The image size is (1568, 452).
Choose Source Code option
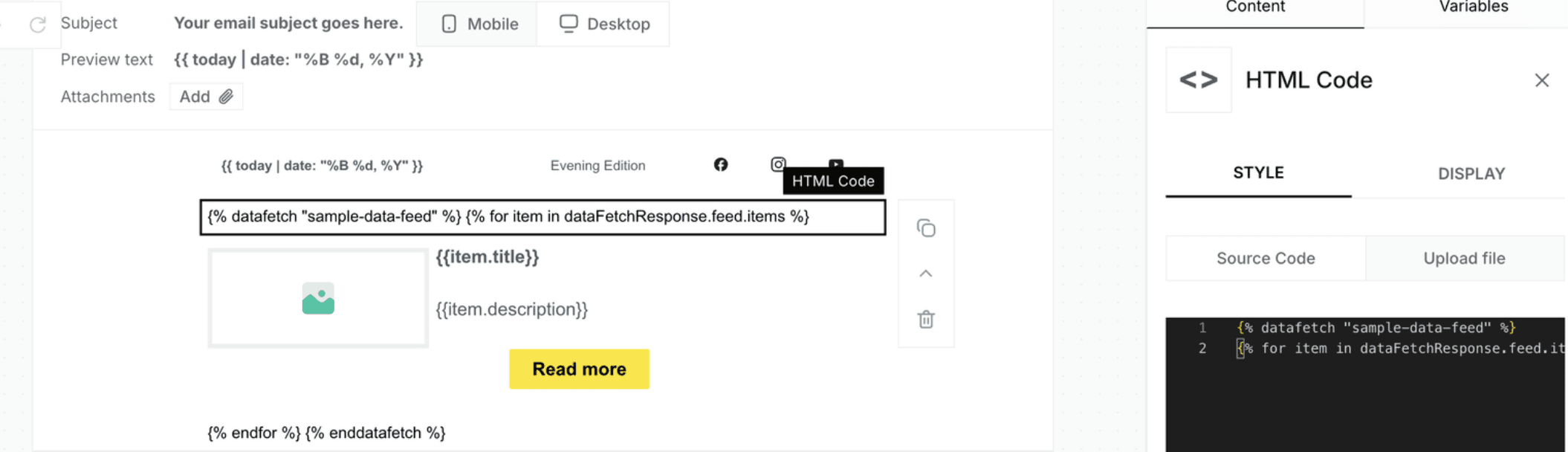(x=1266, y=258)
